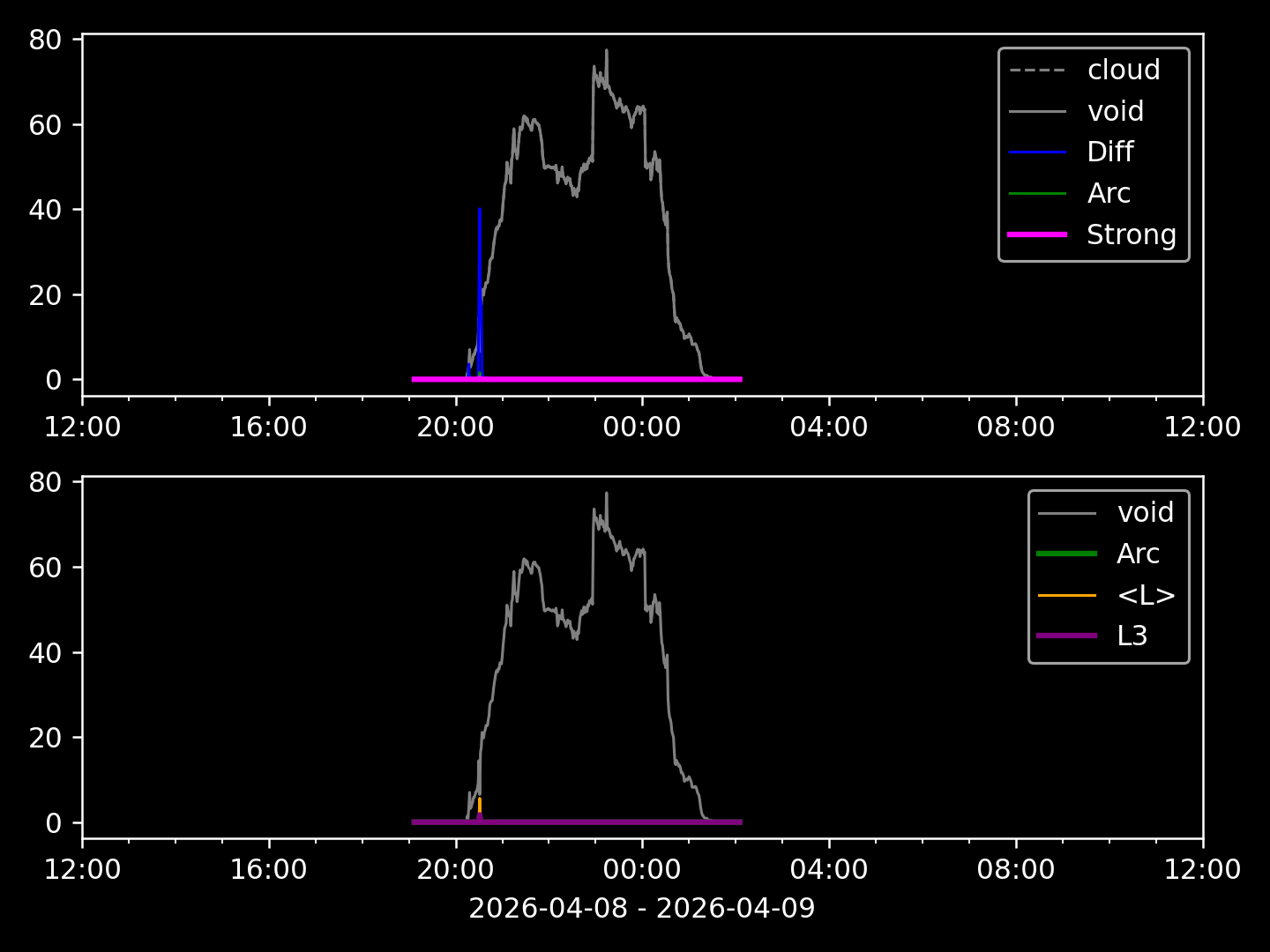This screenshot has width=1270, height=952.
Task: Click the 'Arc' label in bottom chart legend
Action: click(x=1137, y=554)
